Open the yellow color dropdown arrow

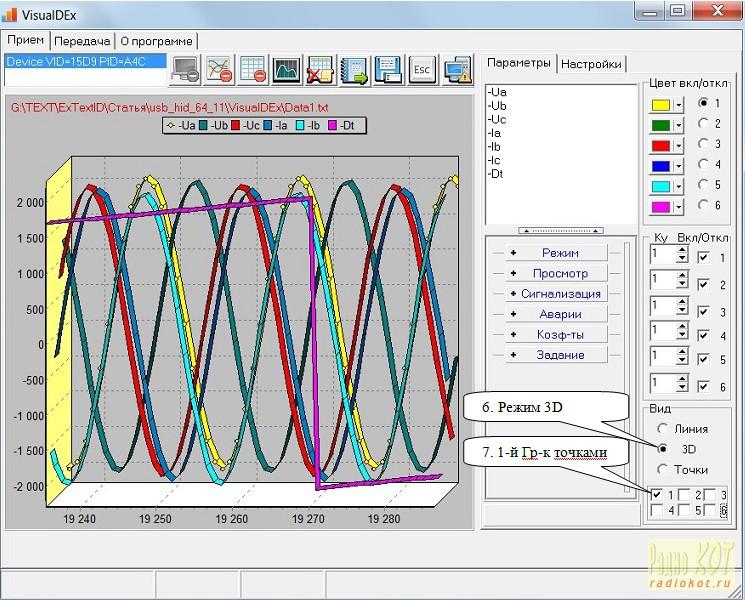click(x=678, y=104)
